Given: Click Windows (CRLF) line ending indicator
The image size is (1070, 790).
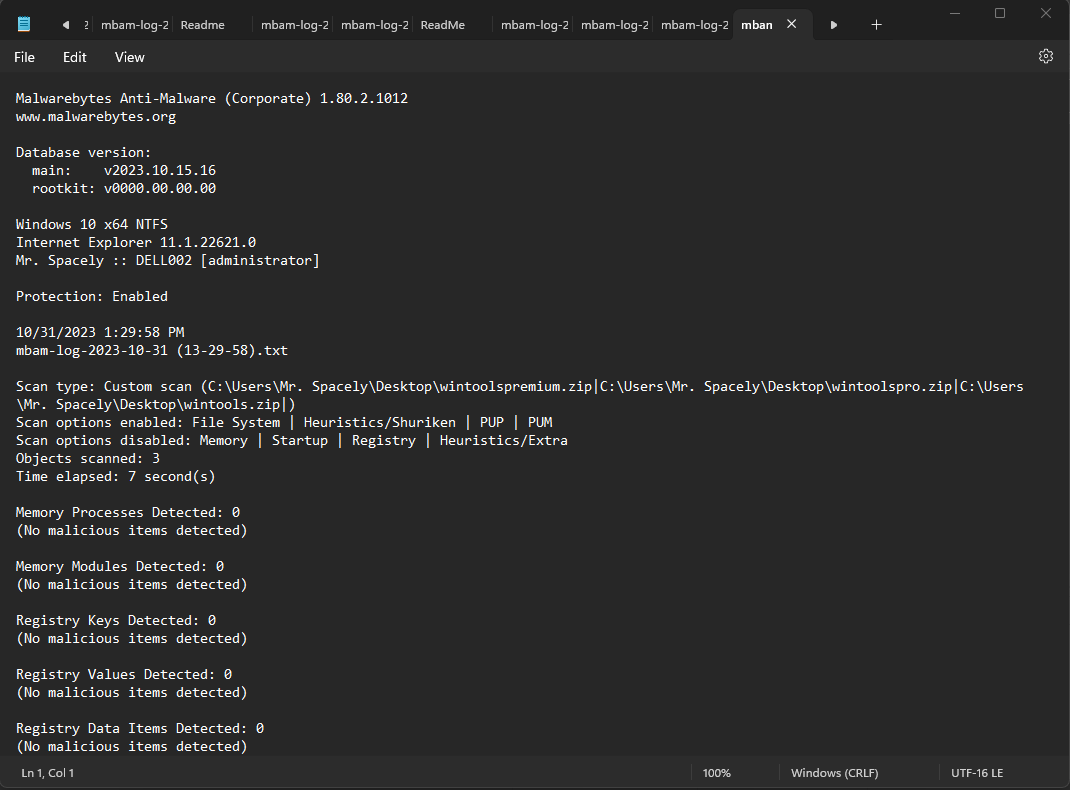Looking at the screenshot, I should (x=835, y=773).
